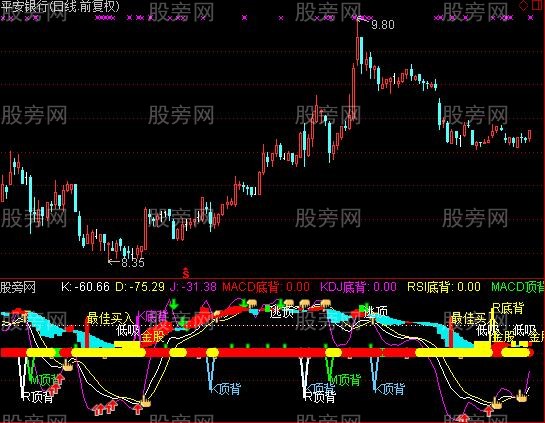Screen dimensions: 545x423
Task: Click the D: -75.29 readout
Action: point(140,287)
